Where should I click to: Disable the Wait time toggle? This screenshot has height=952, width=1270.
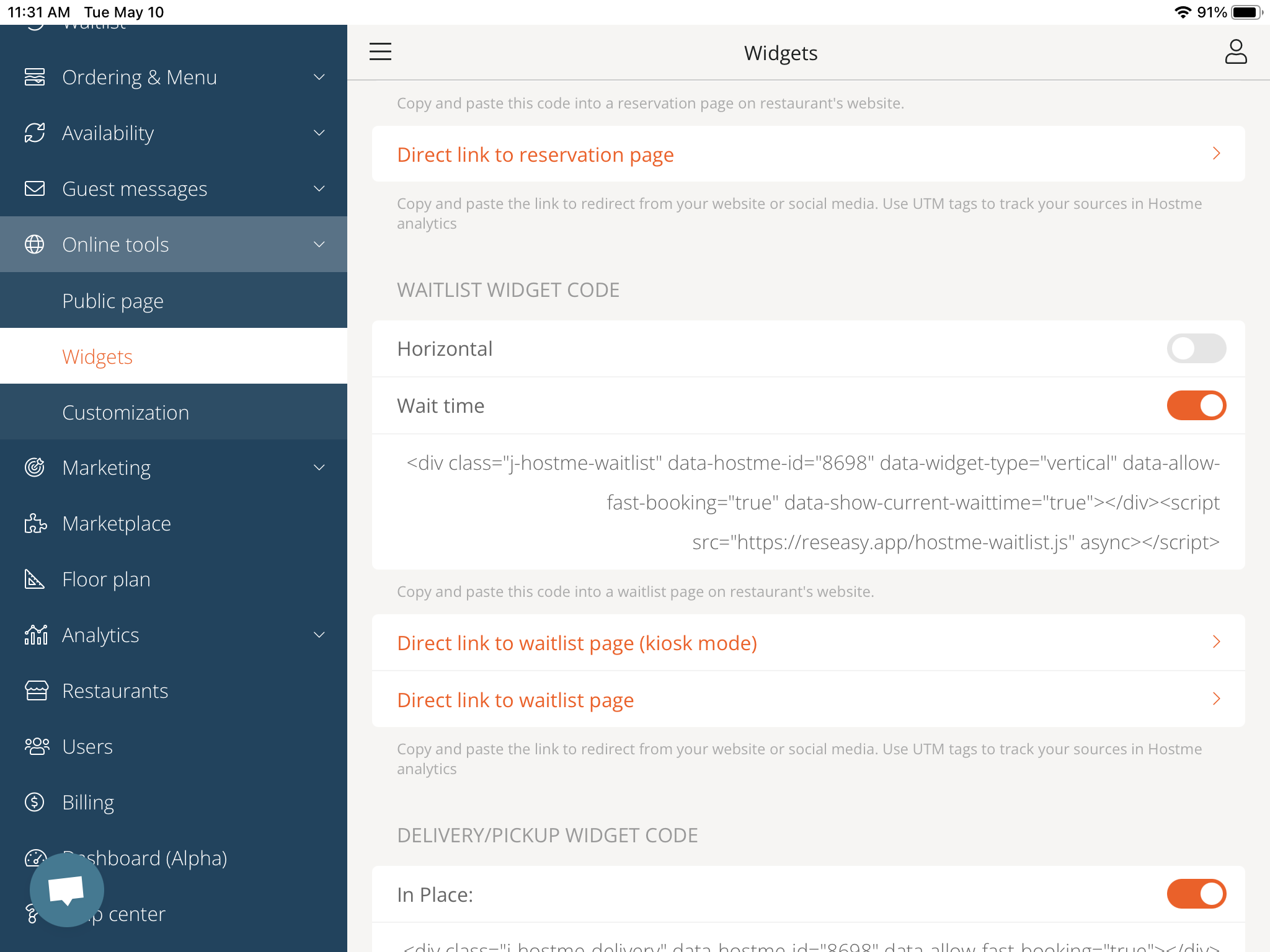[1196, 405]
